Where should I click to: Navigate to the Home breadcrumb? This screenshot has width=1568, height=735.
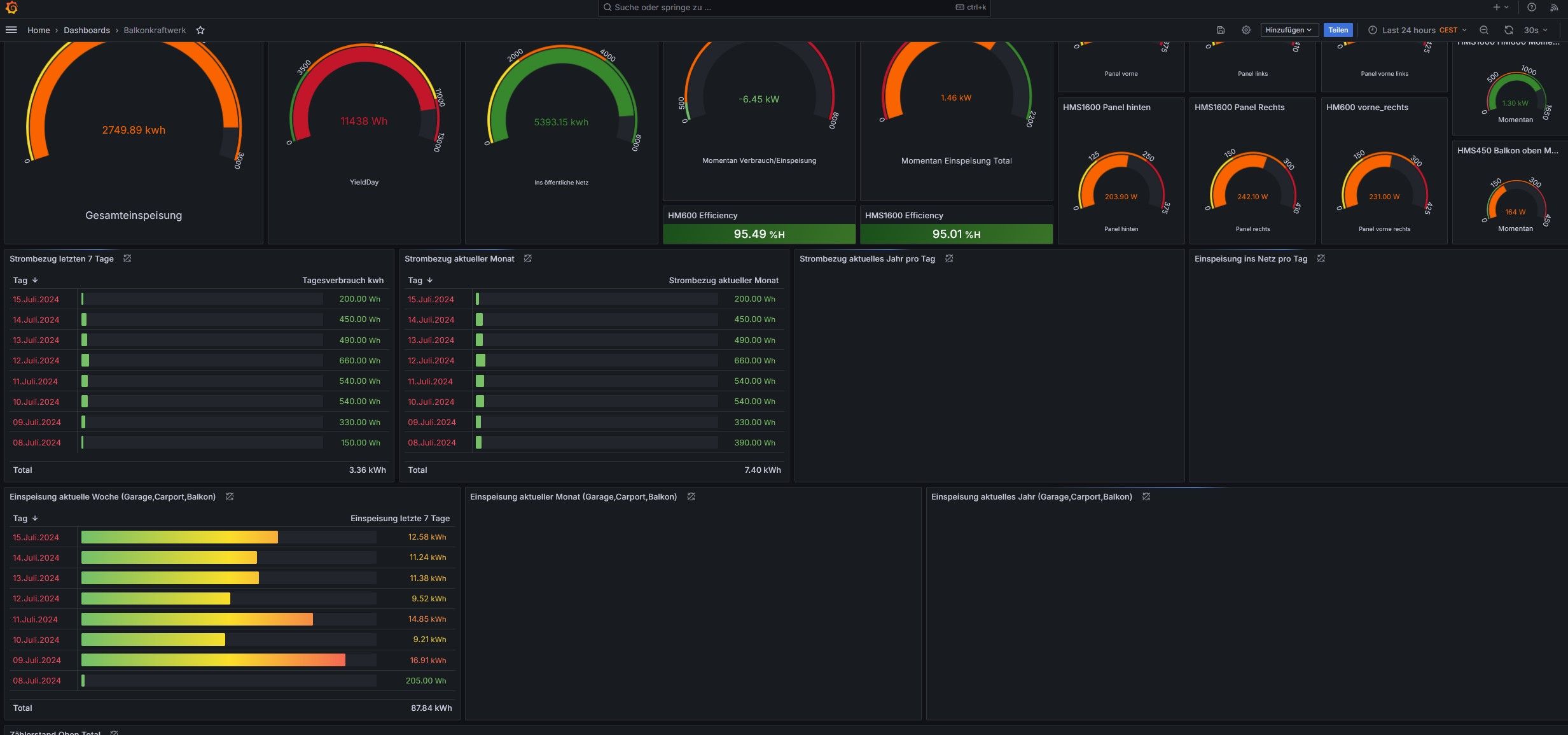point(38,30)
